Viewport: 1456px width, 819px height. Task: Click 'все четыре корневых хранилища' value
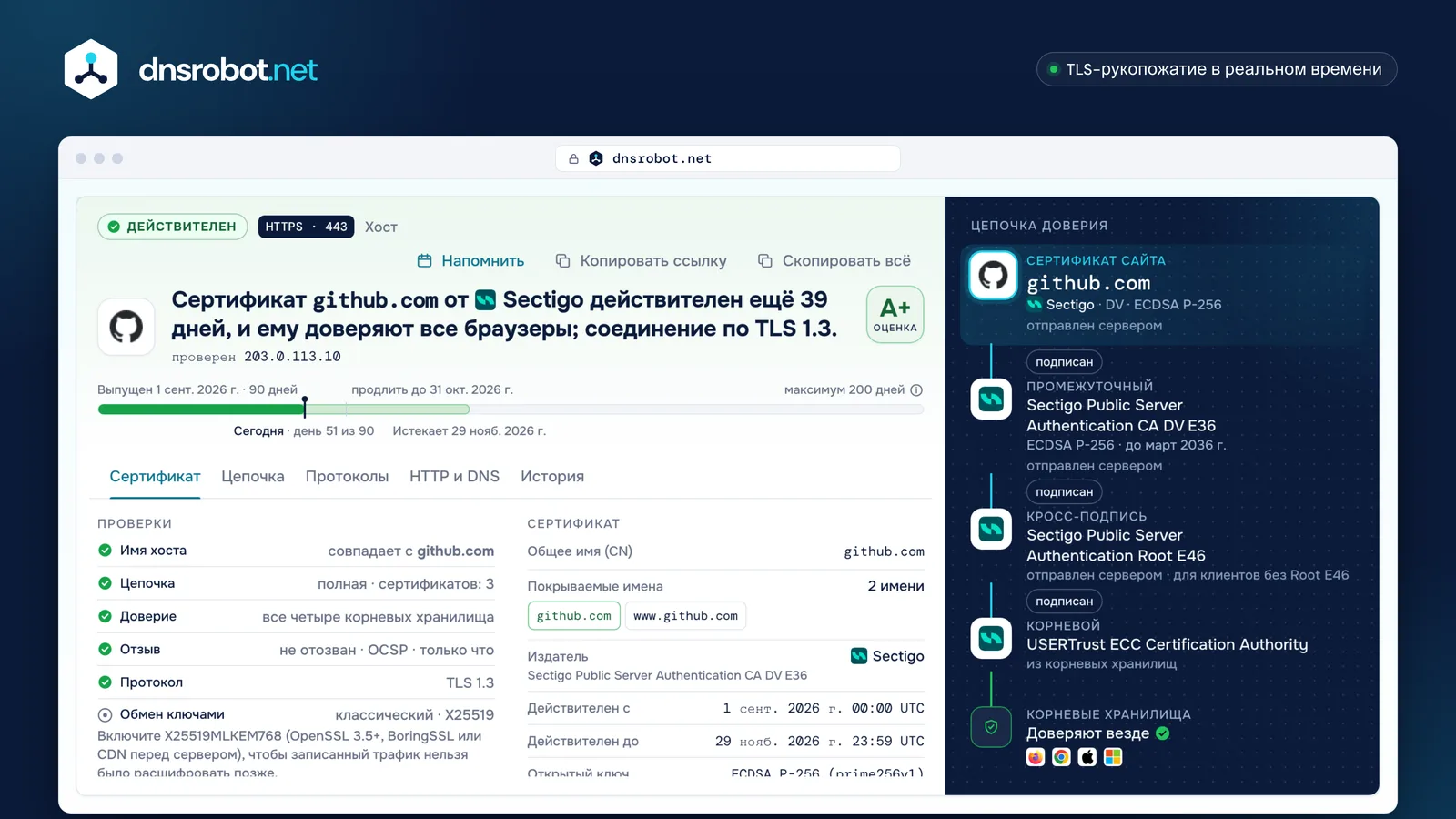[x=379, y=617]
